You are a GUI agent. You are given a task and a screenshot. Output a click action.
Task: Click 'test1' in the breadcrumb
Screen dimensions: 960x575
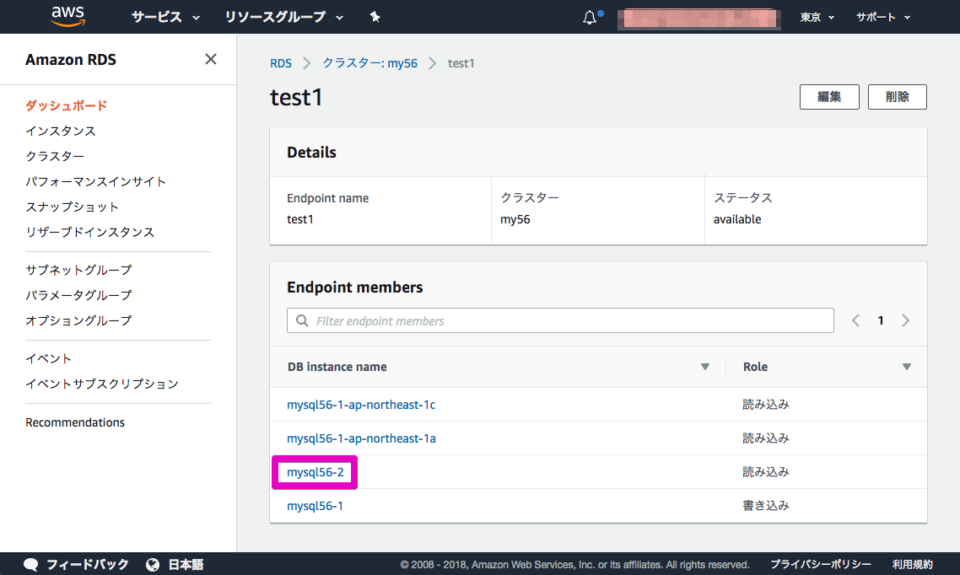461,63
